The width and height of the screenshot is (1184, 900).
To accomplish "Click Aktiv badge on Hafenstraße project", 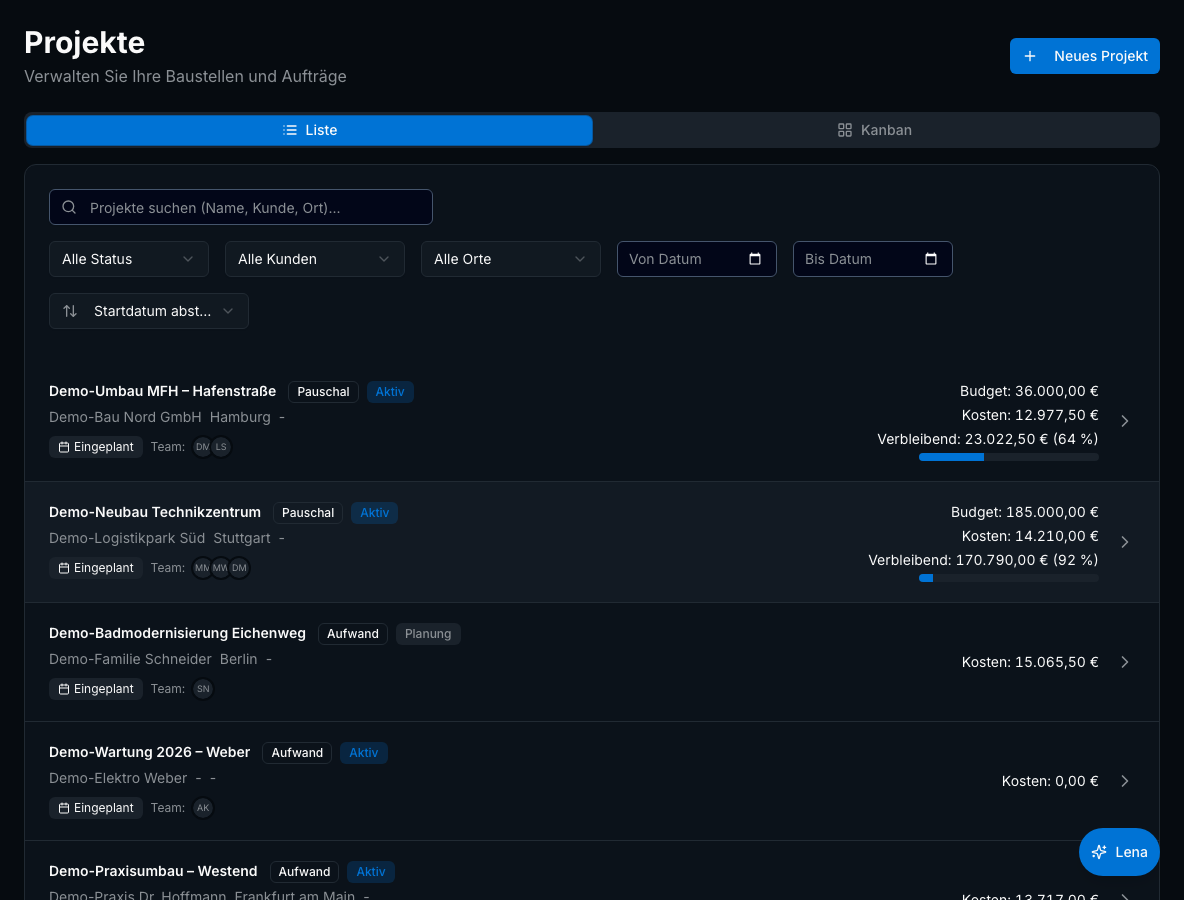I will tap(390, 392).
